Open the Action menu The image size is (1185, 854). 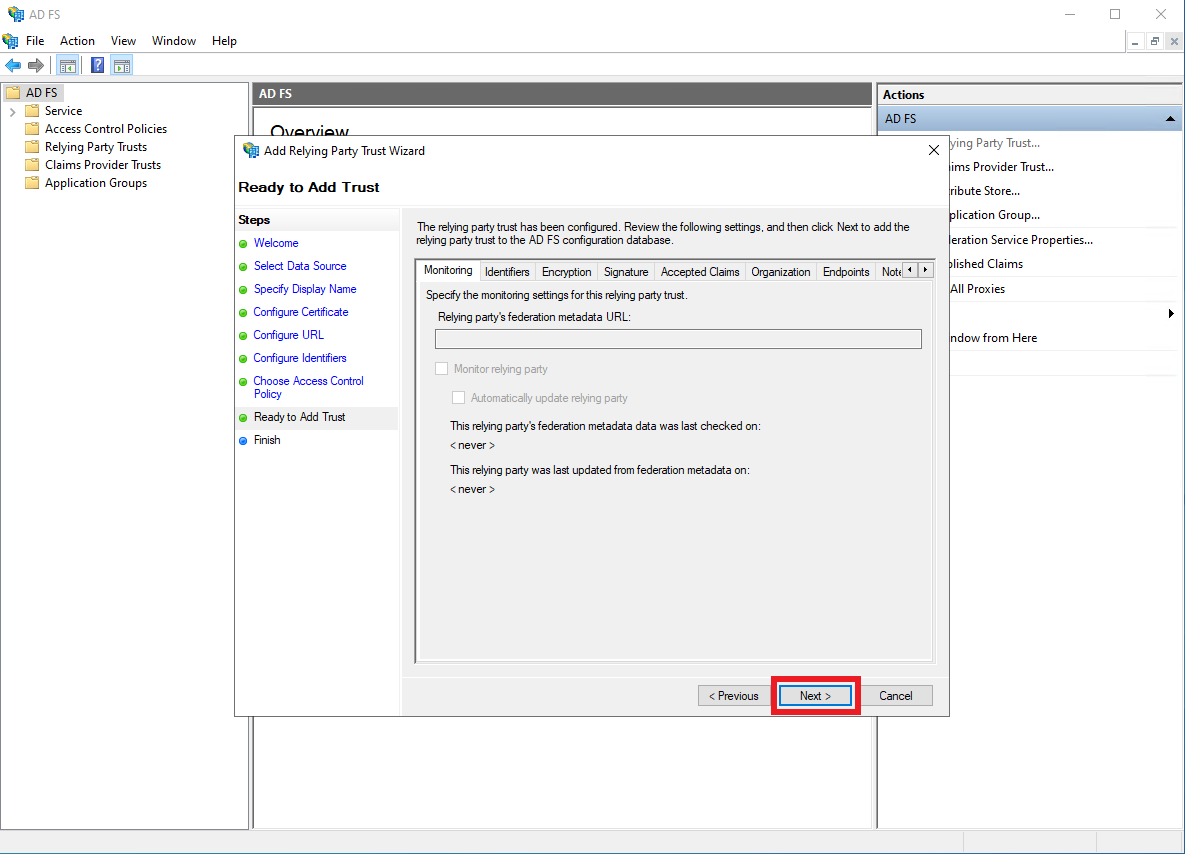click(x=77, y=41)
